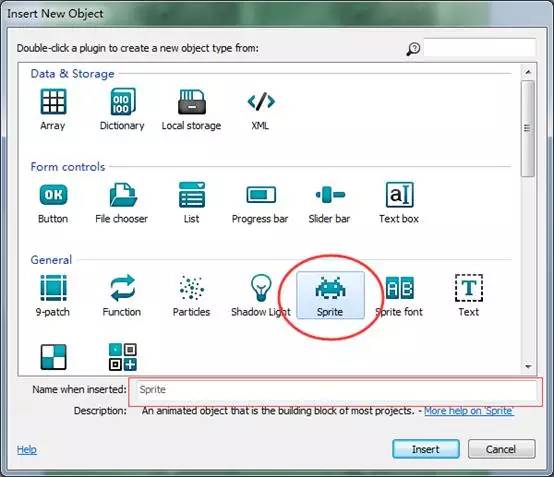The height and width of the screenshot is (477, 554).
Task: Choose the List form control
Action: 191,195
